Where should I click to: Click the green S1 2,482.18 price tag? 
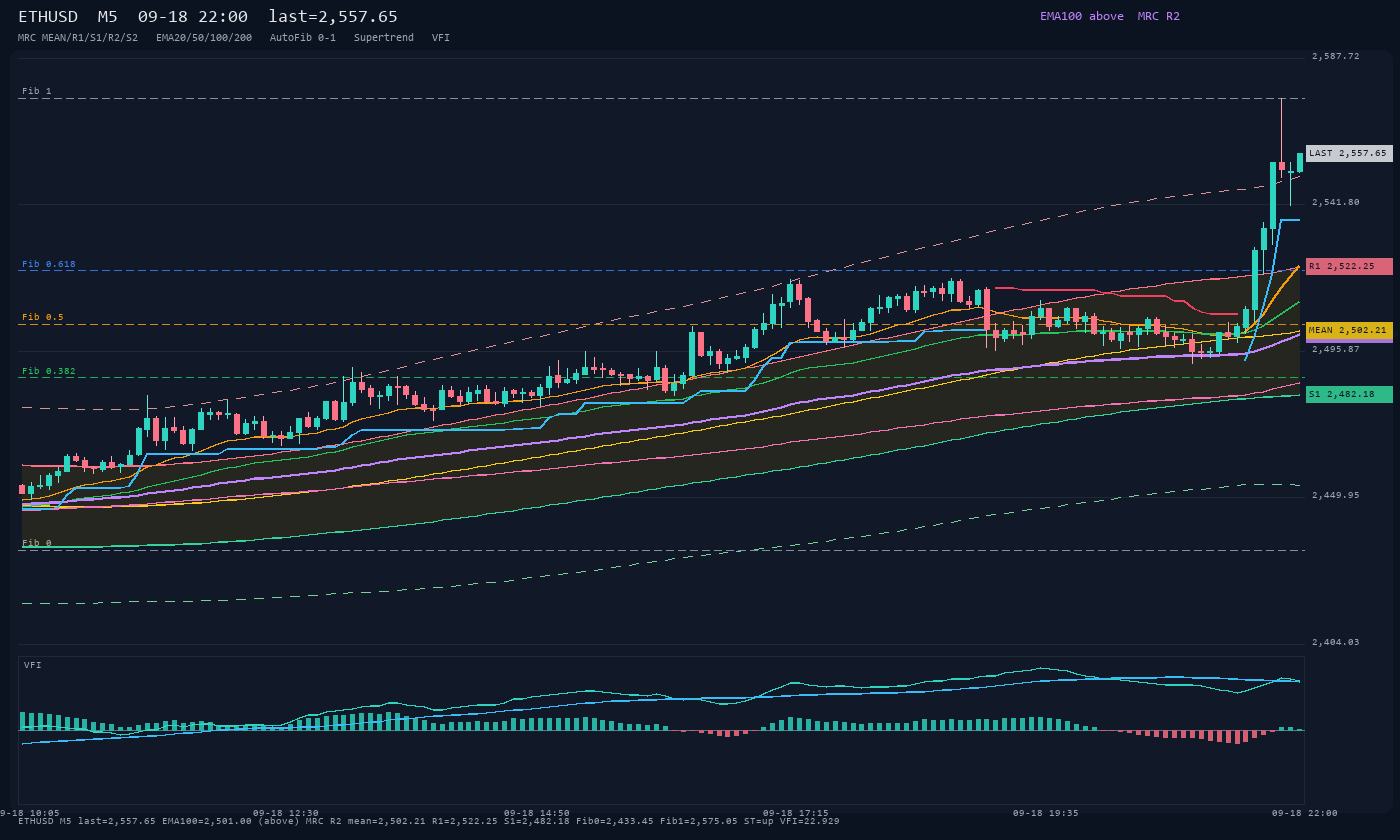(x=1349, y=394)
